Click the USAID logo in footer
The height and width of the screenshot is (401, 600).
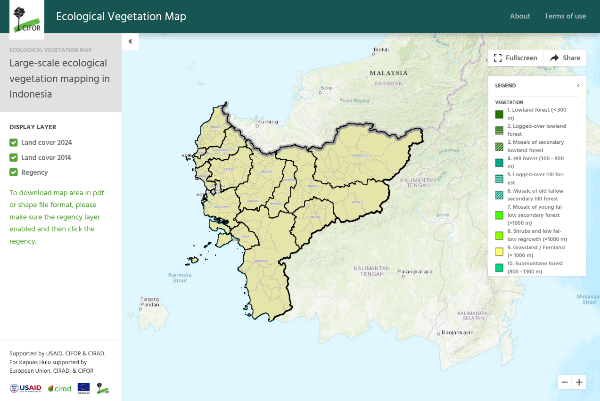26,388
